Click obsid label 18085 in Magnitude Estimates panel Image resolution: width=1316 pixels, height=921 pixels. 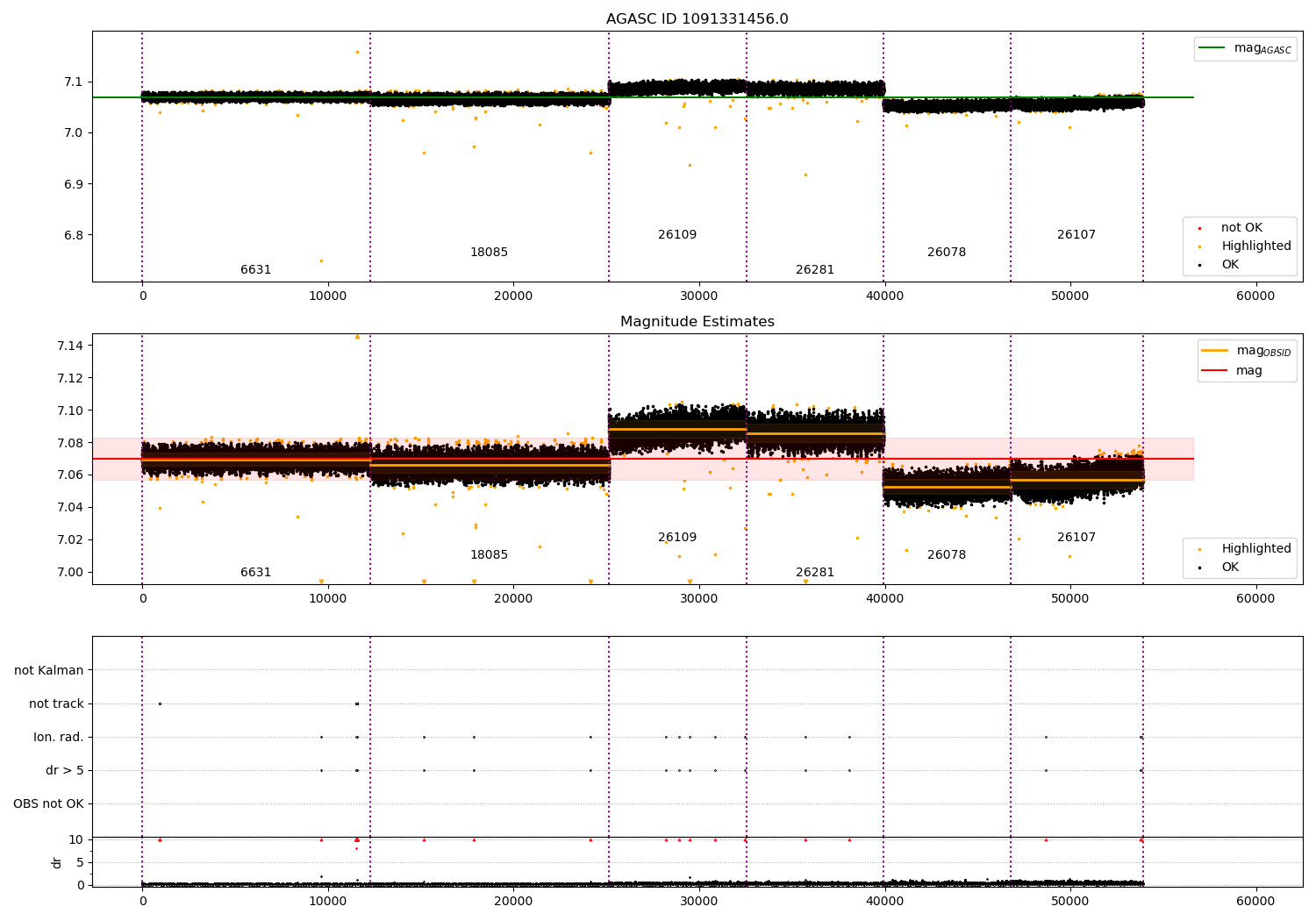[x=489, y=555]
